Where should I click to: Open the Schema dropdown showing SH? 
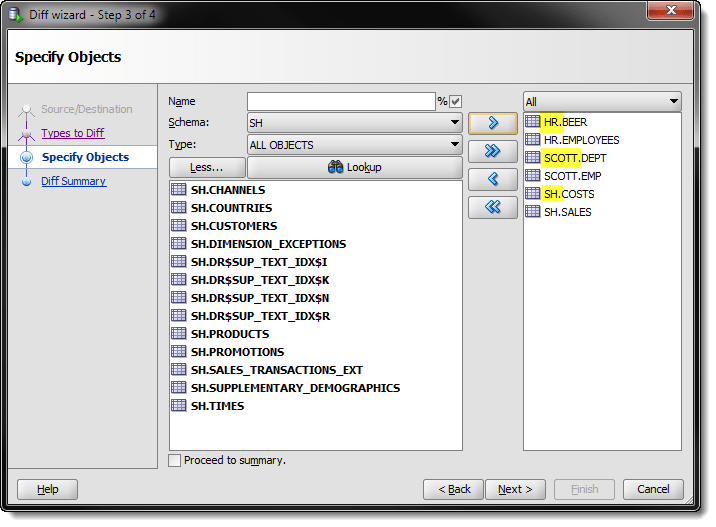pyautogui.click(x=354, y=123)
